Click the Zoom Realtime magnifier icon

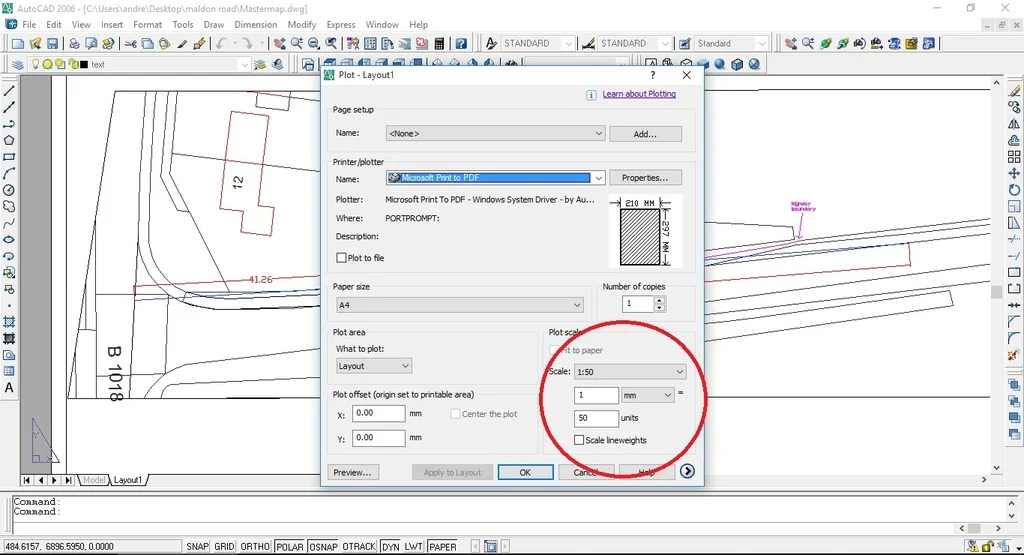tap(296, 44)
